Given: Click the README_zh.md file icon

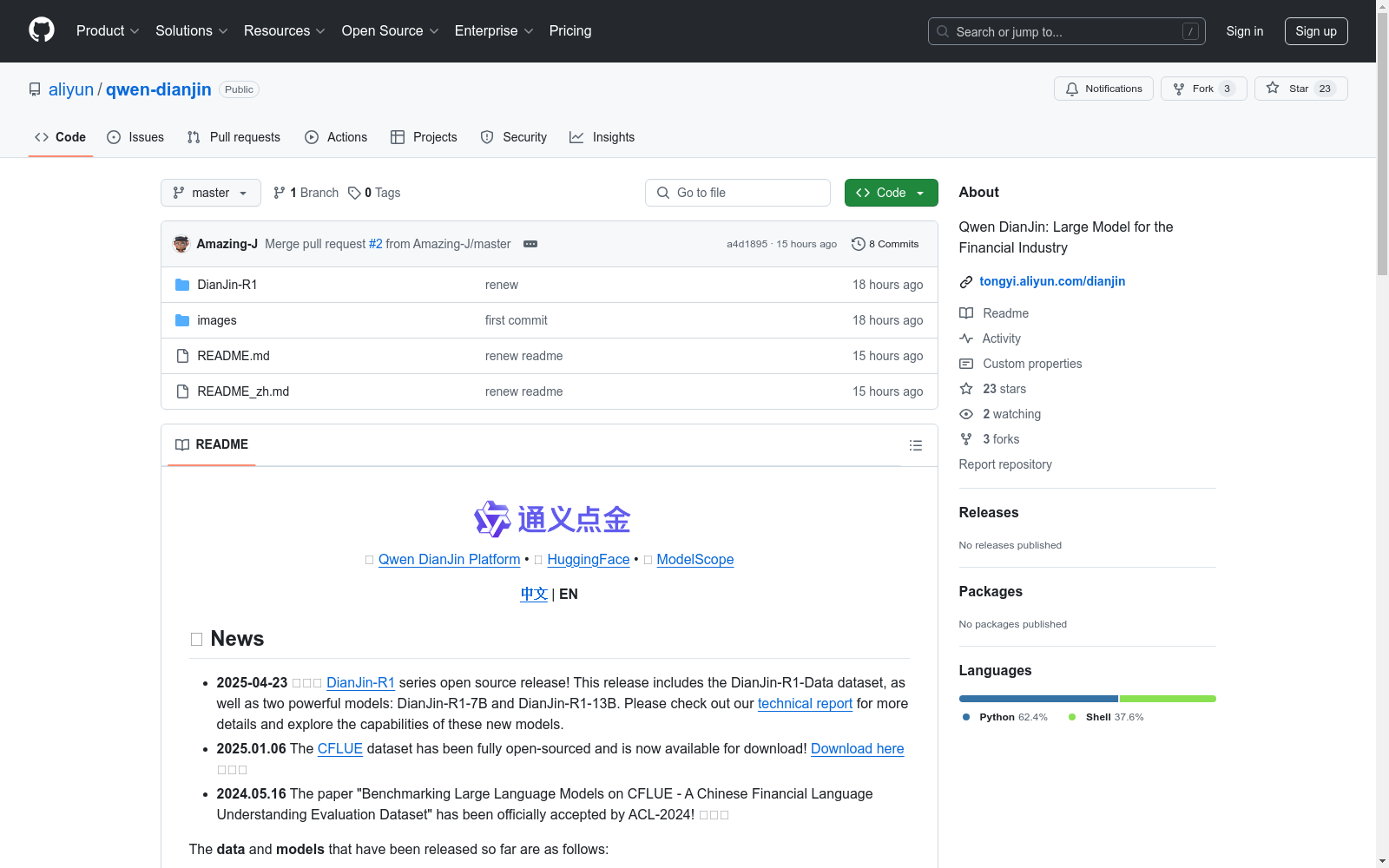Looking at the screenshot, I should click(182, 391).
